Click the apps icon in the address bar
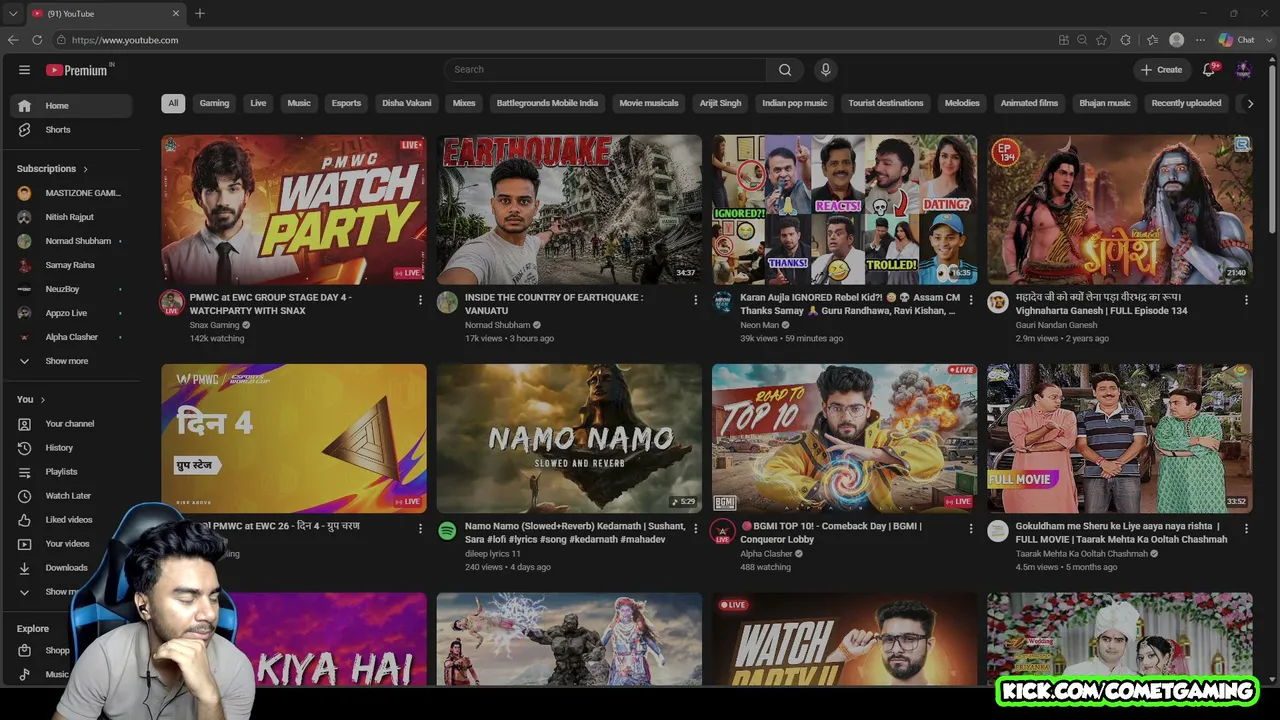The width and height of the screenshot is (1280, 720). coord(1063,40)
